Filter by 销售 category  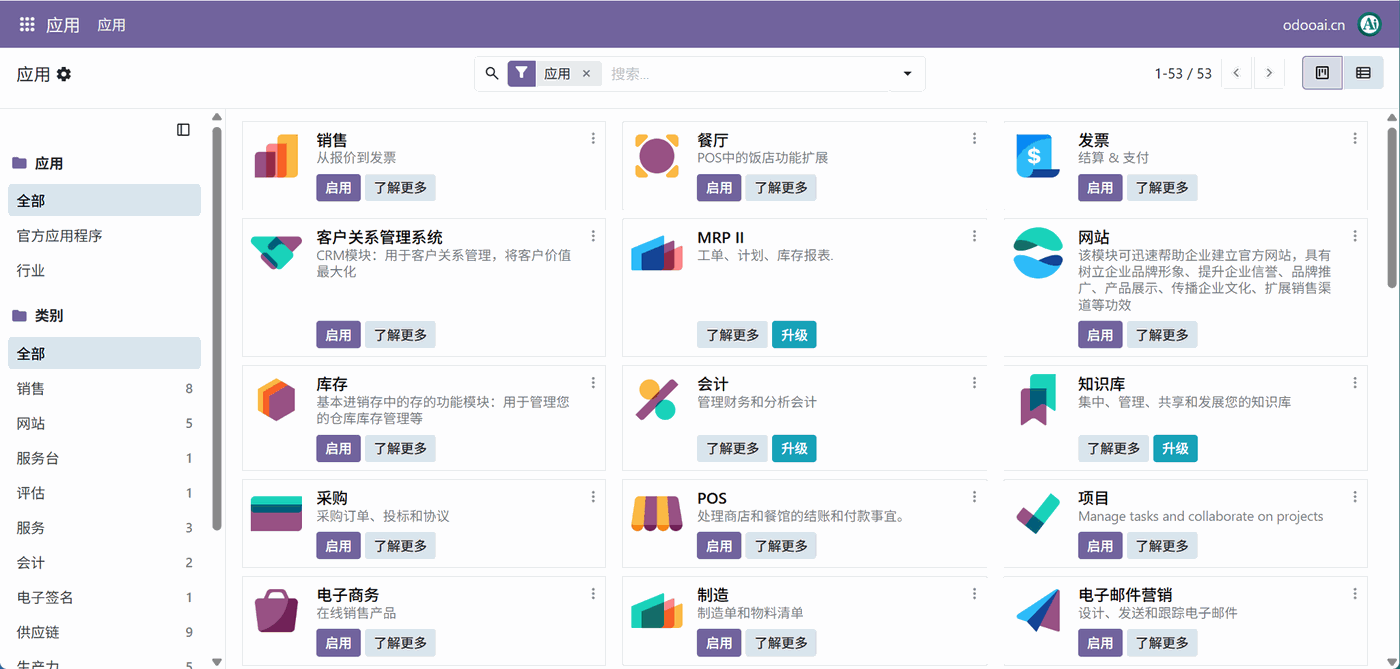pos(104,389)
